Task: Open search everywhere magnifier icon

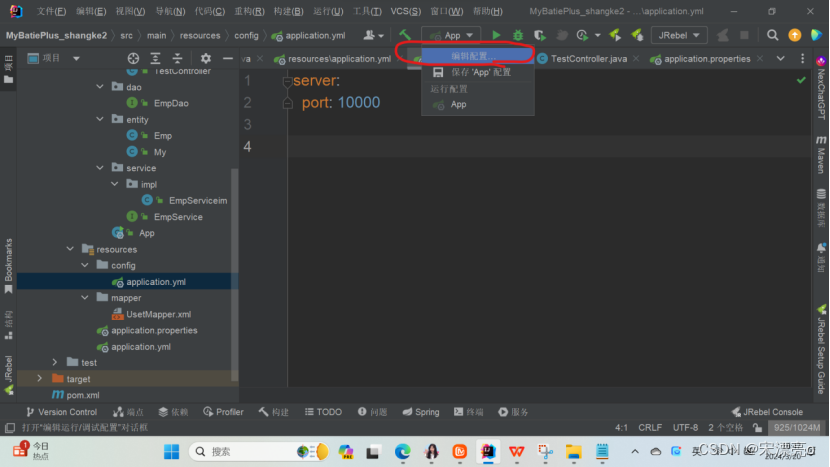Action: click(774, 35)
